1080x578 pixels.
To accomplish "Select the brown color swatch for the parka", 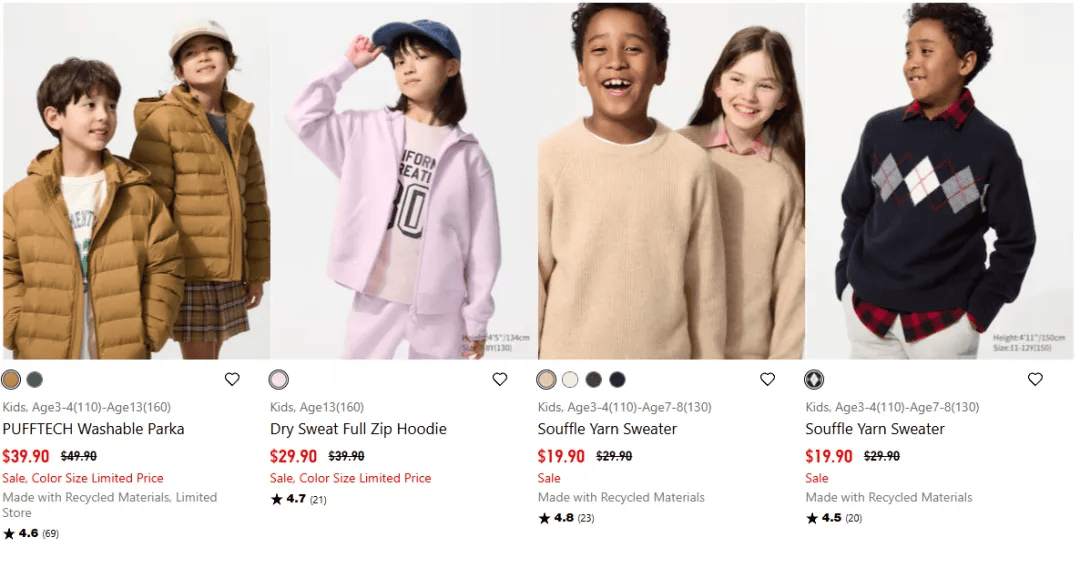I will coord(11,380).
